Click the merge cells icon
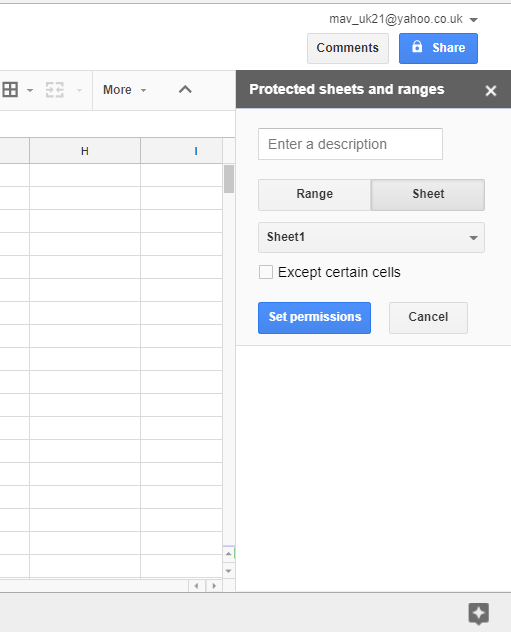 coord(55,89)
